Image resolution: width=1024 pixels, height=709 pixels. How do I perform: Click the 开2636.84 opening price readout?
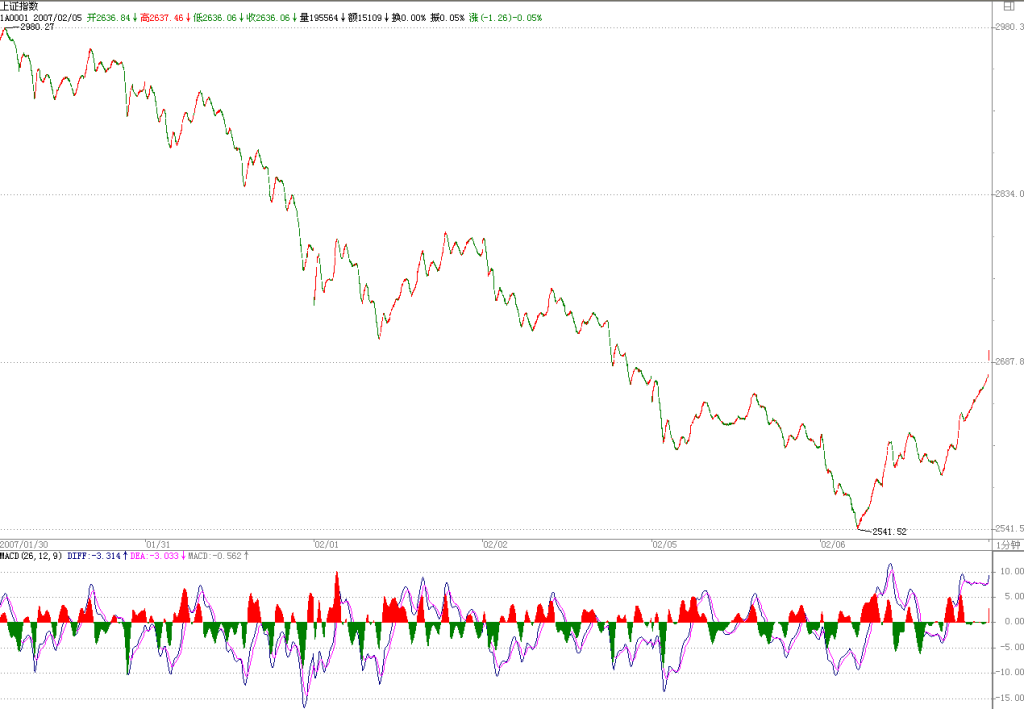(x=108, y=18)
